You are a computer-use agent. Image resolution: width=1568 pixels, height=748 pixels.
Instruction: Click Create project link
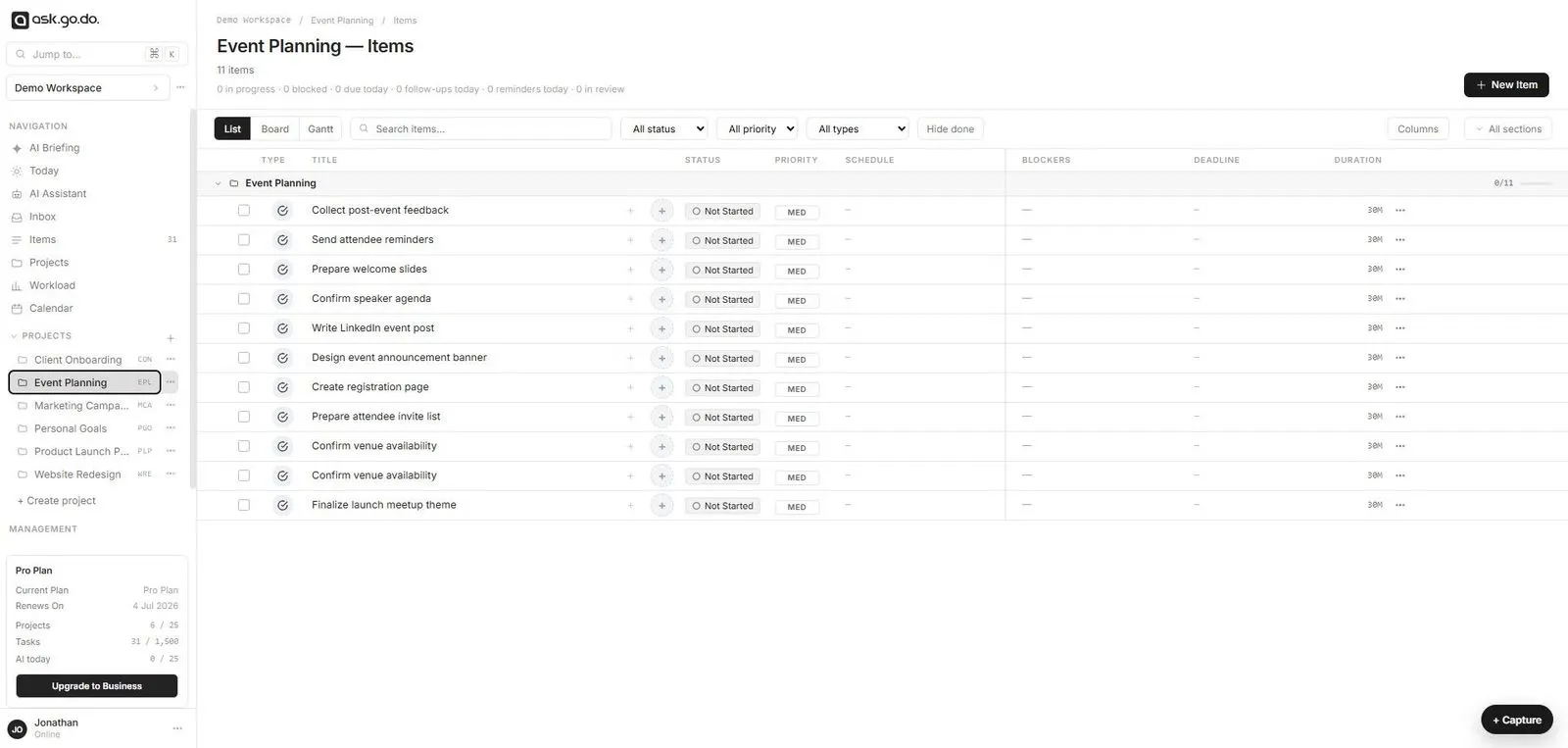[57, 501]
